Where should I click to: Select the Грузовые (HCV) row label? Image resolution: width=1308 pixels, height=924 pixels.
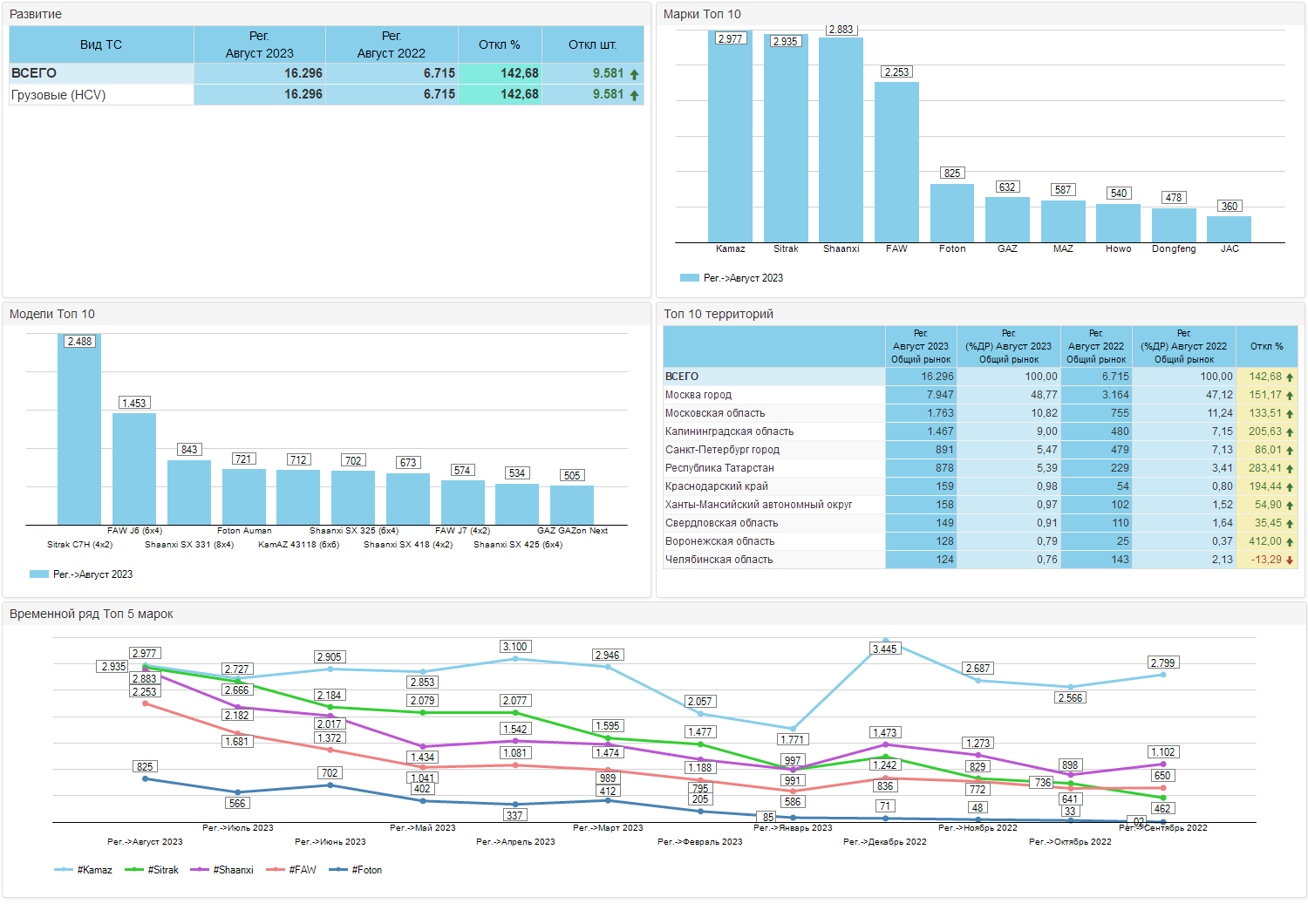(58, 95)
